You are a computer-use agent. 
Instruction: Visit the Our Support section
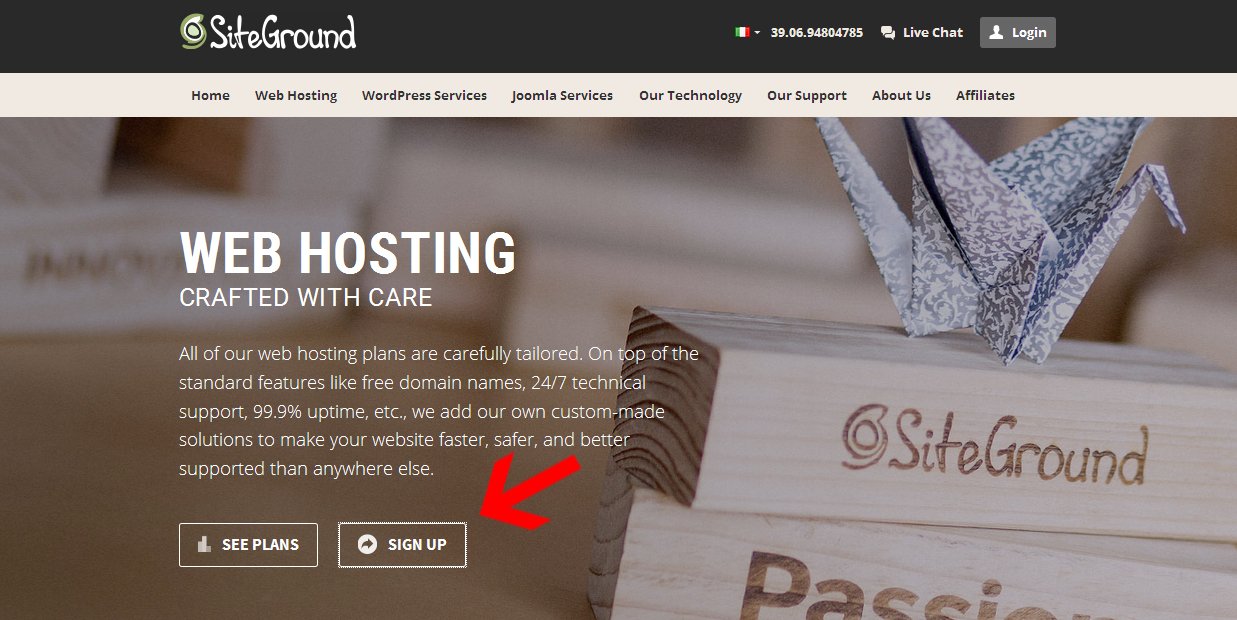coord(807,95)
